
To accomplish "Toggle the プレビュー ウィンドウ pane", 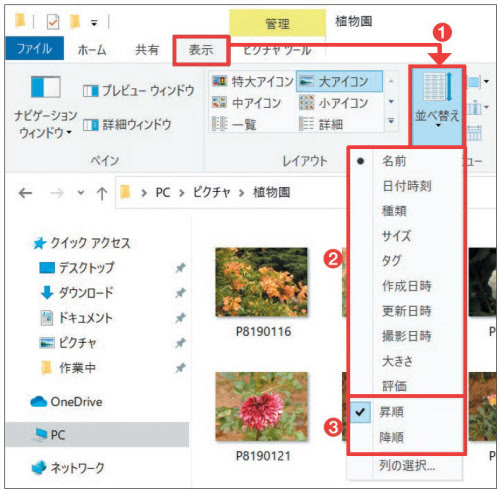I will [x=138, y=91].
